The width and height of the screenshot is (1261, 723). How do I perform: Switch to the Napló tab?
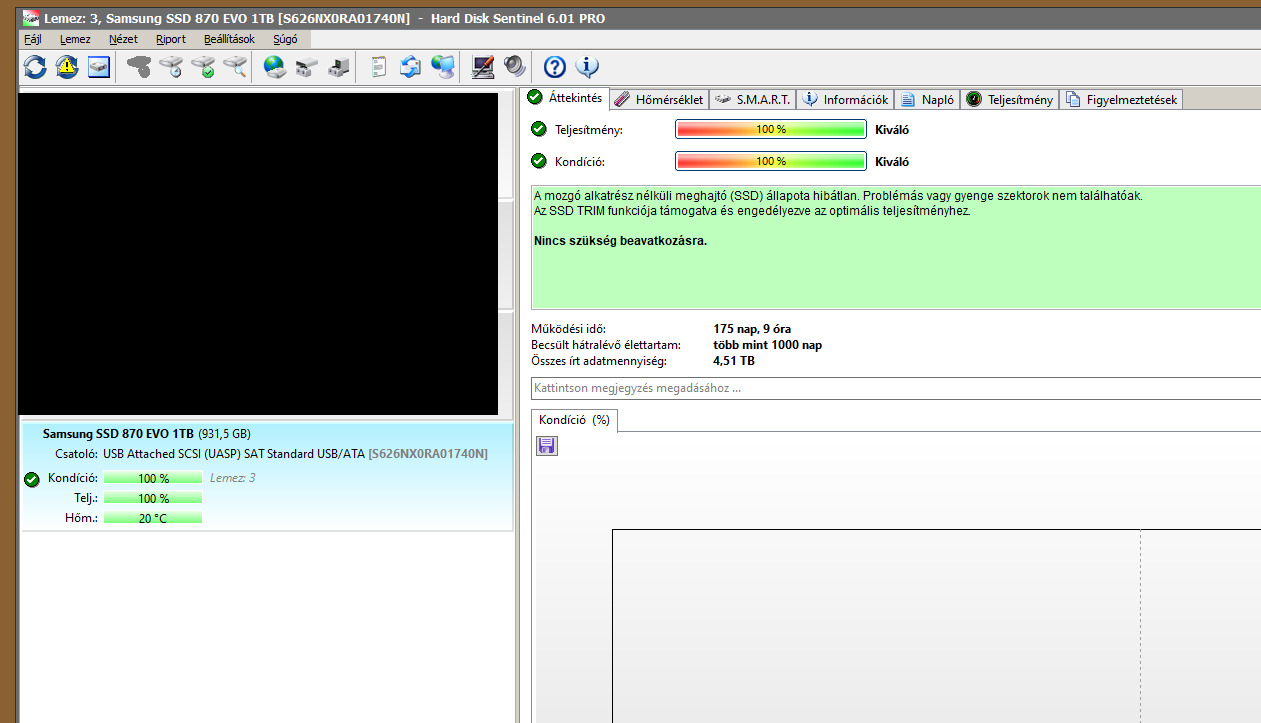tap(927, 99)
